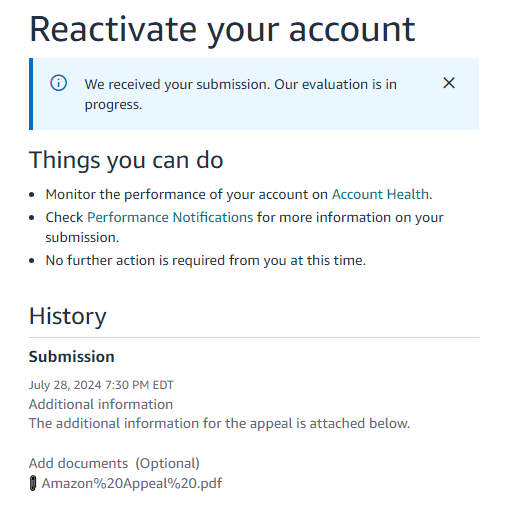
Task: Click the info icon in the blue banner
Action: tap(58, 83)
